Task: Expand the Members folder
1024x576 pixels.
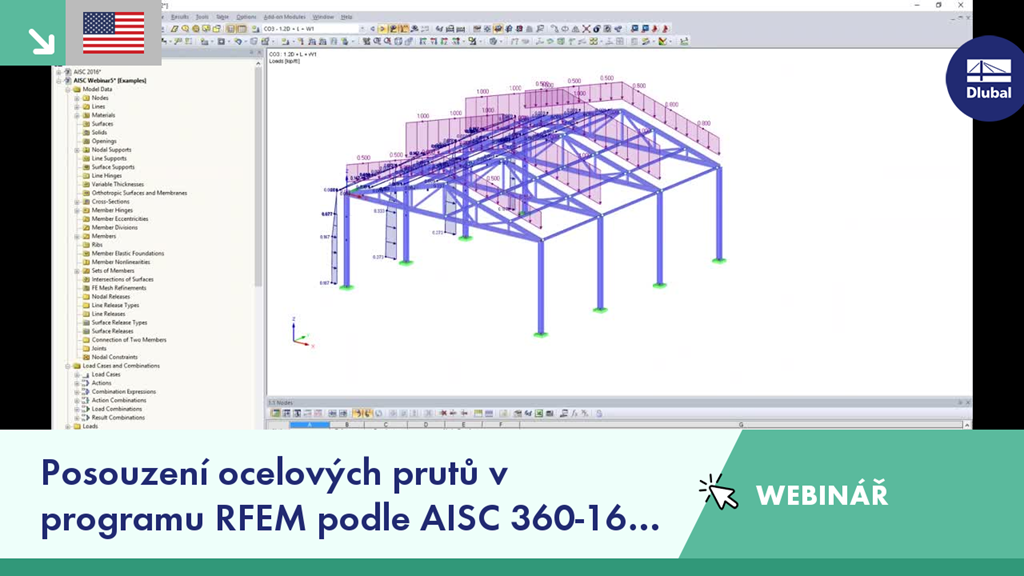Action: pyautogui.click(x=77, y=236)
